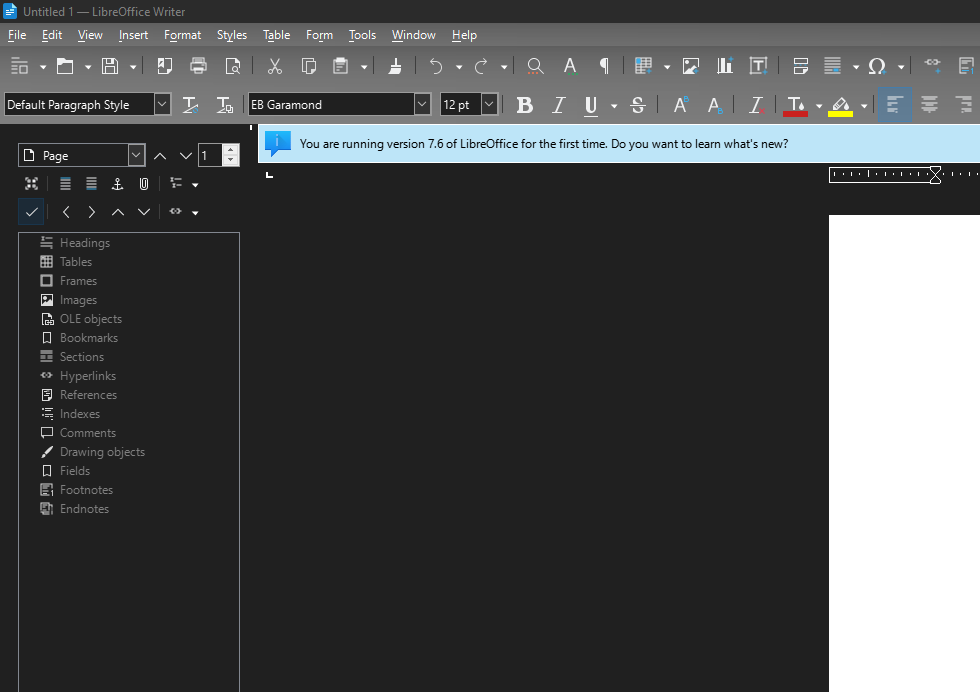Open the File menu
980x692 pixels.
coord(17,35)
